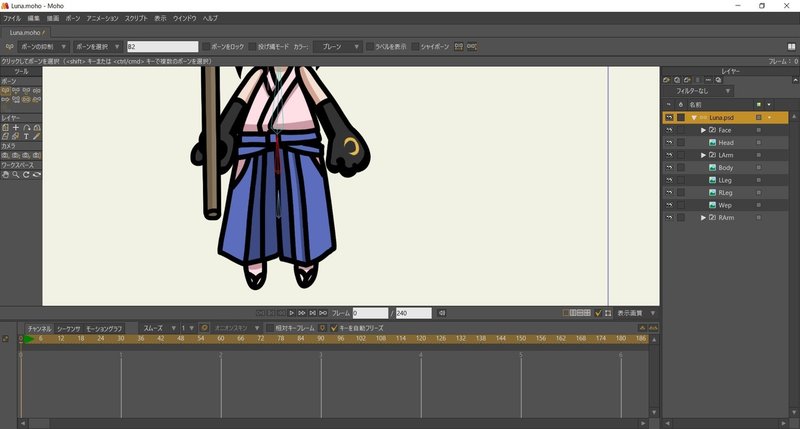
Task: Enable the 相対キーフレーム checkbox
Action: point(270,328)
